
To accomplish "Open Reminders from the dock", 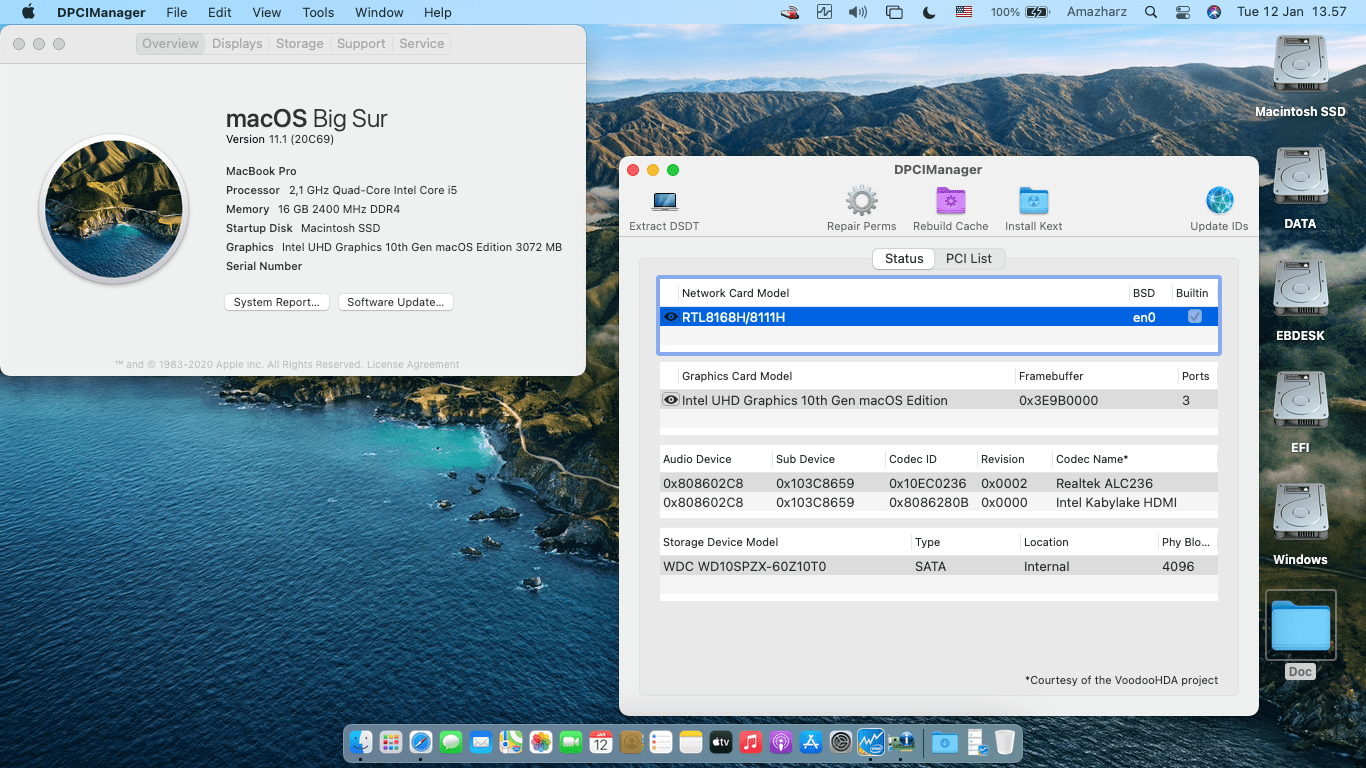I will [x=661, y=742].
